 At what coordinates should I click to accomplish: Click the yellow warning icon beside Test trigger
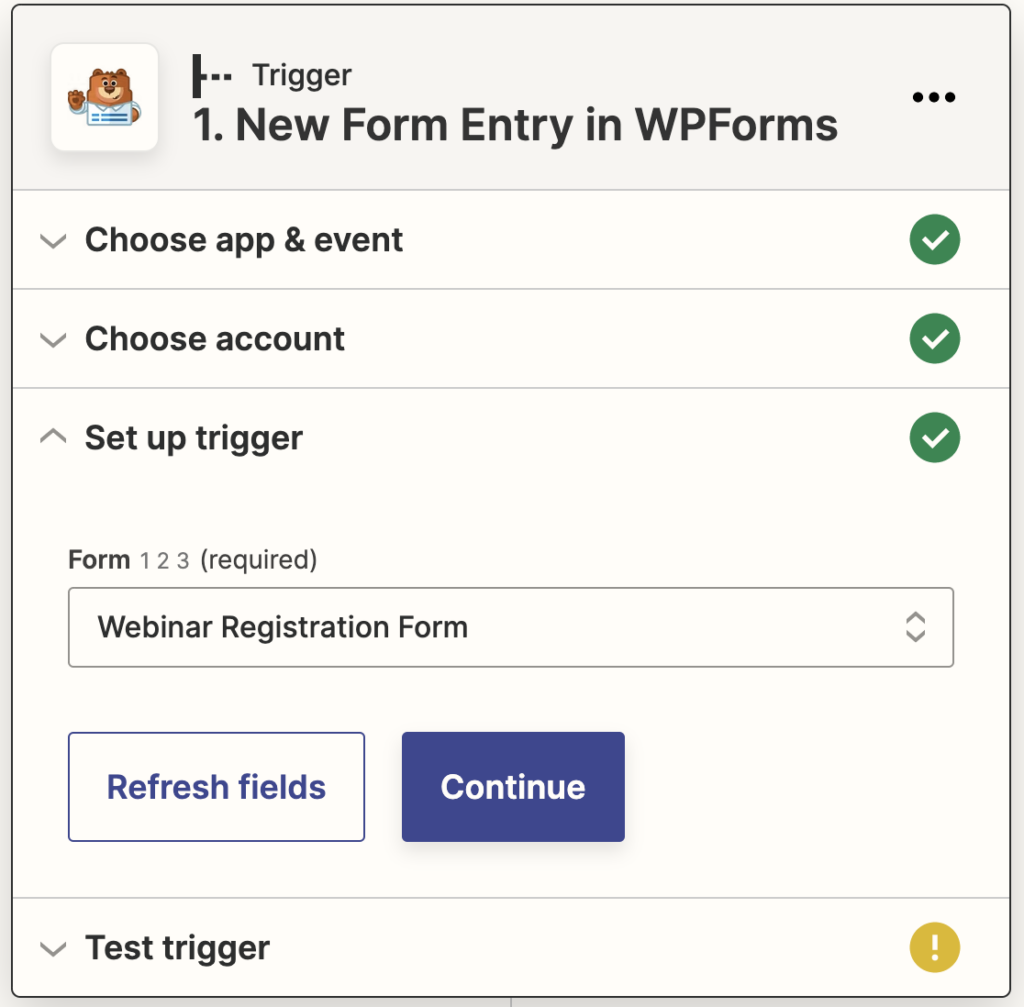pyautogui.click(x=934, y=946)
